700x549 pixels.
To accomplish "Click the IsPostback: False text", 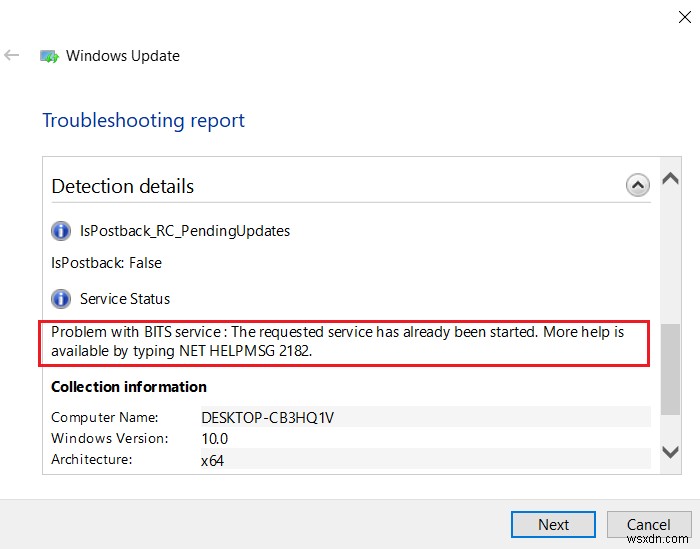I will click(106, 263).
